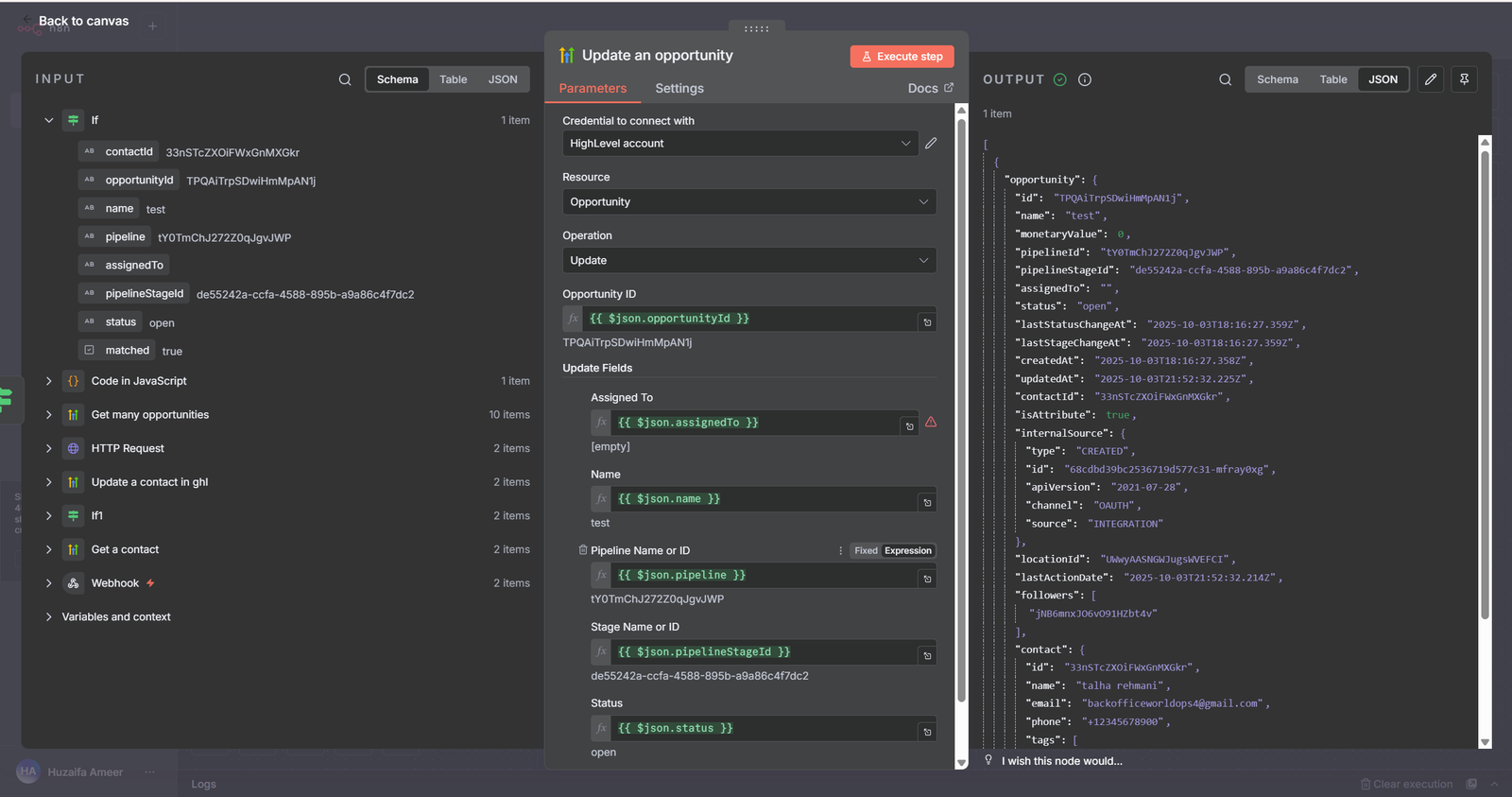The width and height of the screenshot is (1512, 797).
Task: Expand the Update a contact in ghl node
Action: [x=49, y=482]
